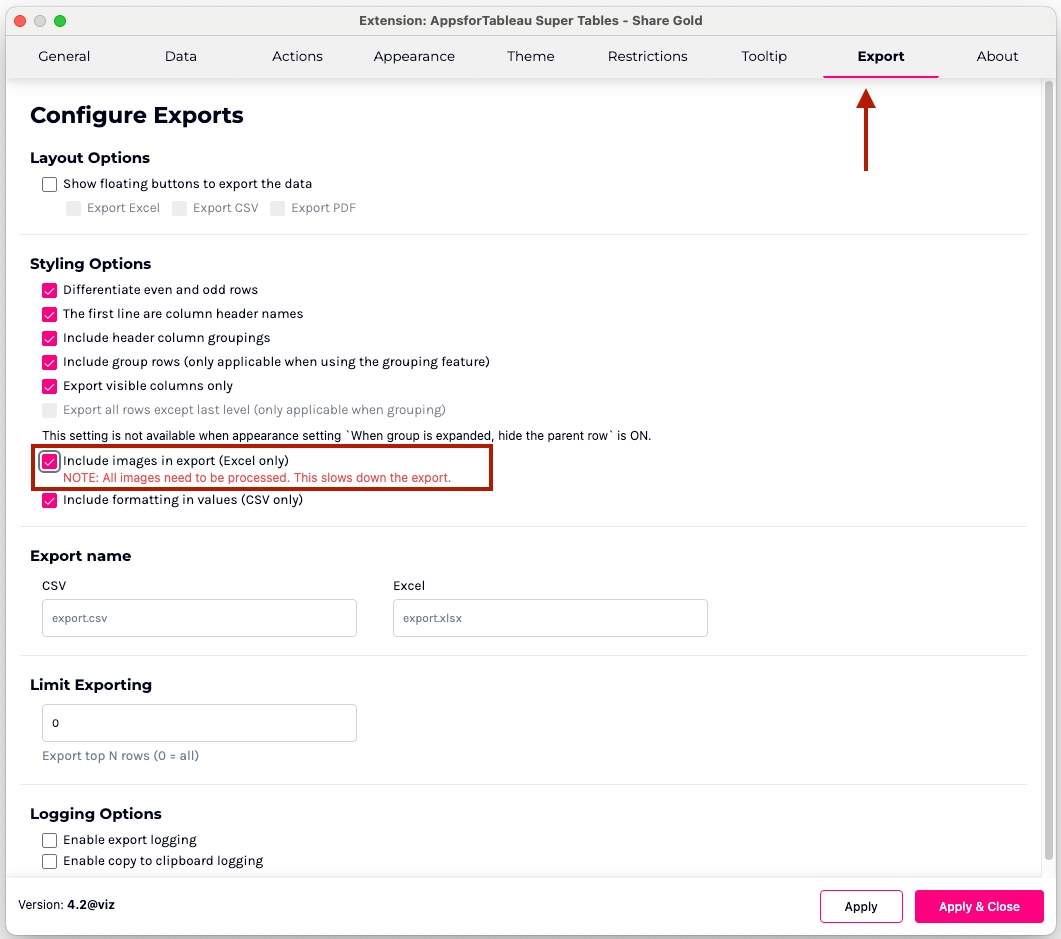The height and width of the screenshot is (939, 1061).
Task: Go to the Actions tab
Action: (x=297, y=56)
